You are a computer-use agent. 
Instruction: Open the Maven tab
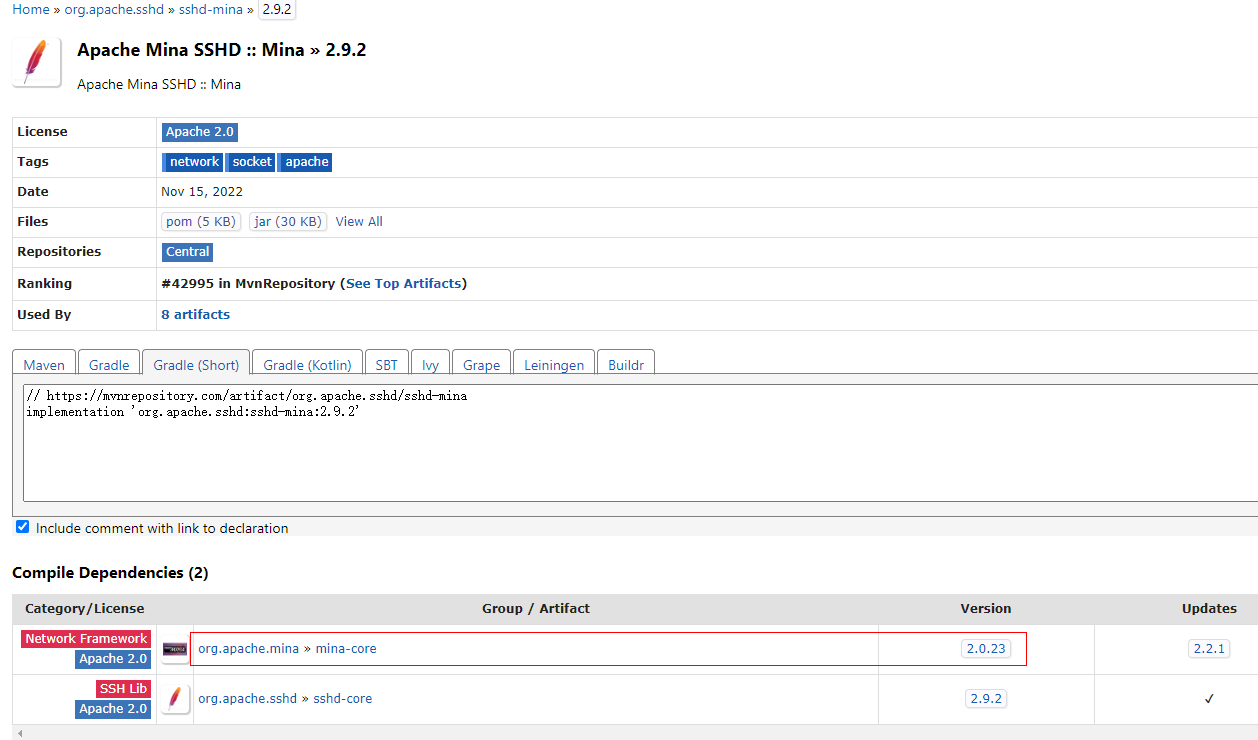point(44,365)
